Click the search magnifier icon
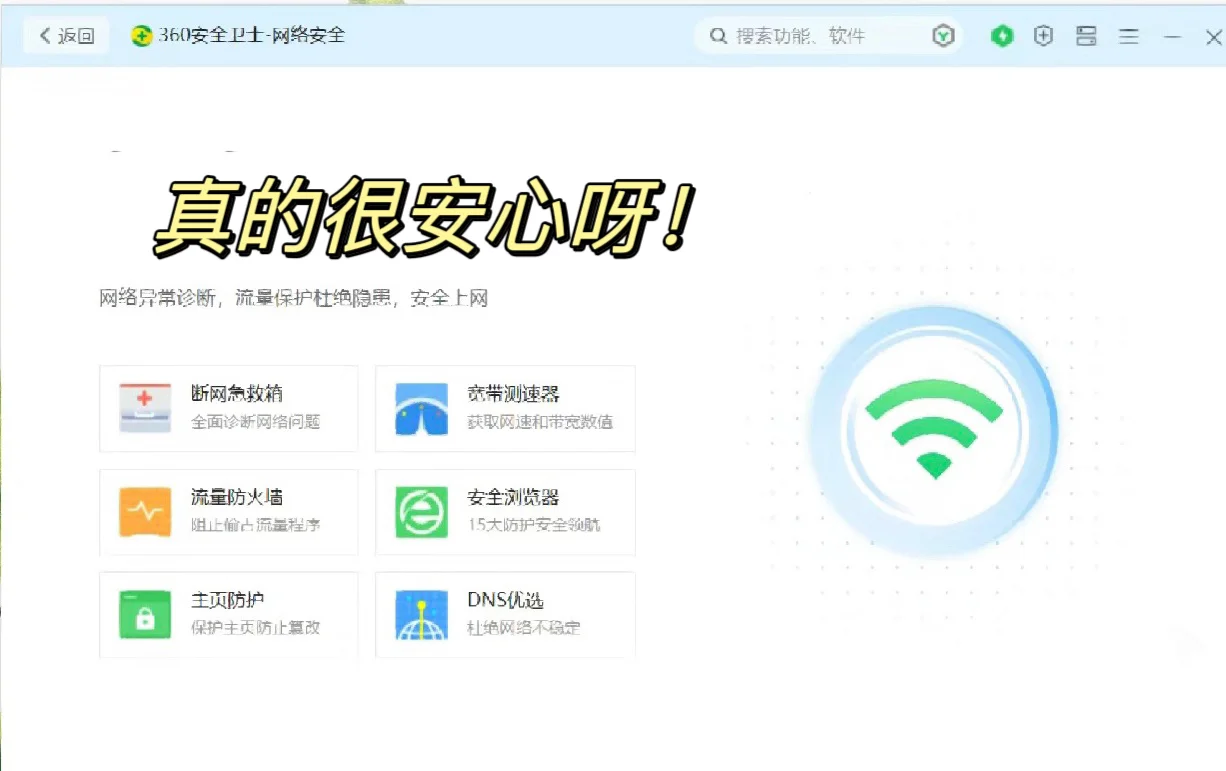The image size is (1226, 771). click(x=718, y=35)
